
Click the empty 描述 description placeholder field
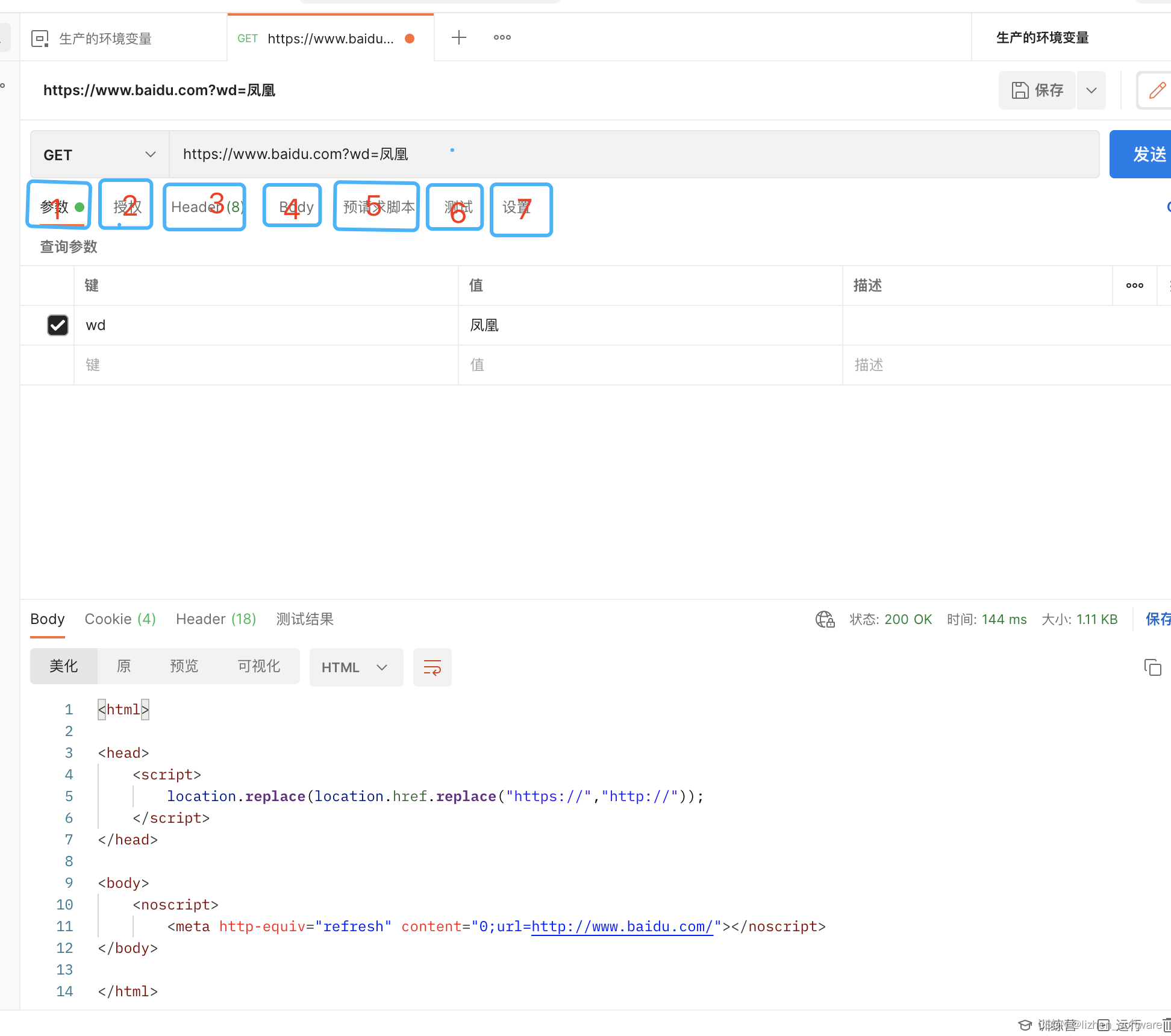click(1006, 365)
